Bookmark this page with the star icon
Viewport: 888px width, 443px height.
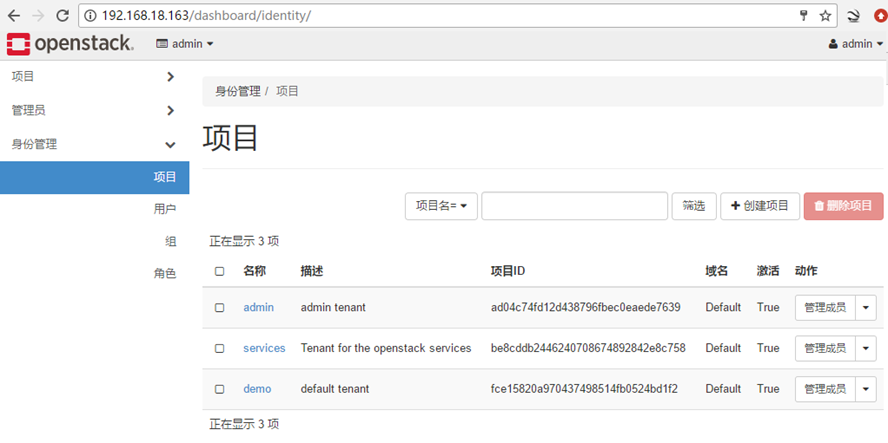click(825, 16)
